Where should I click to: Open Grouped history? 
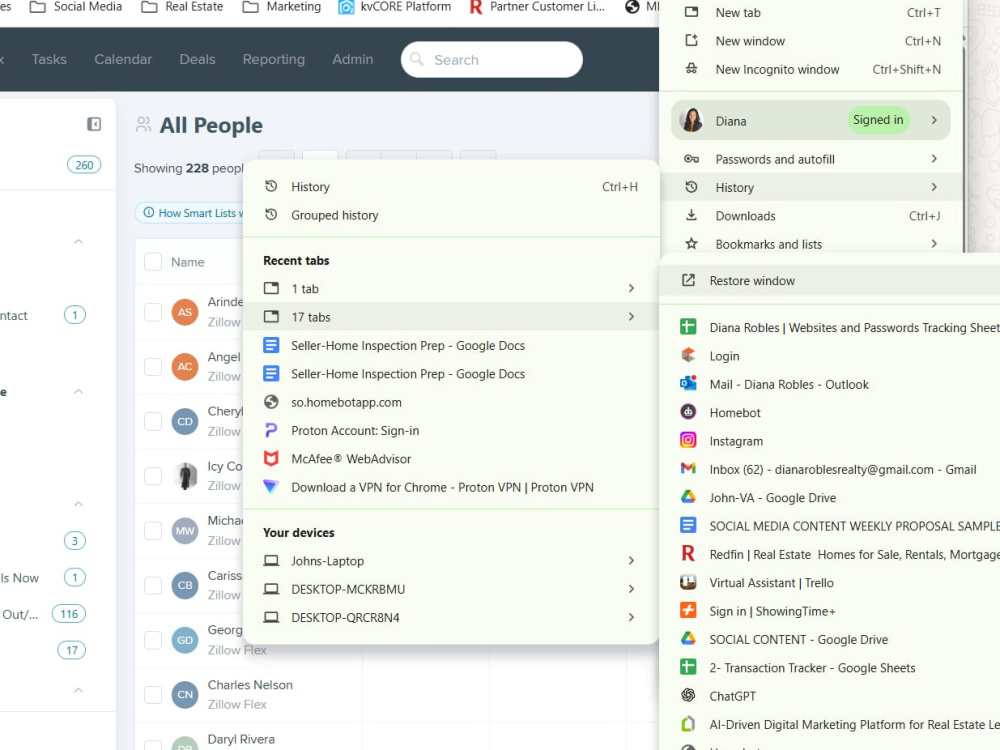tap(452, 215)
